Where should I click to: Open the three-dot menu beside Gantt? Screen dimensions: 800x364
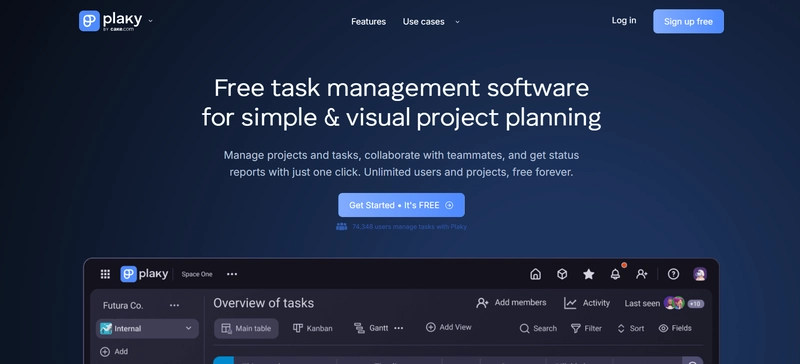399,328
